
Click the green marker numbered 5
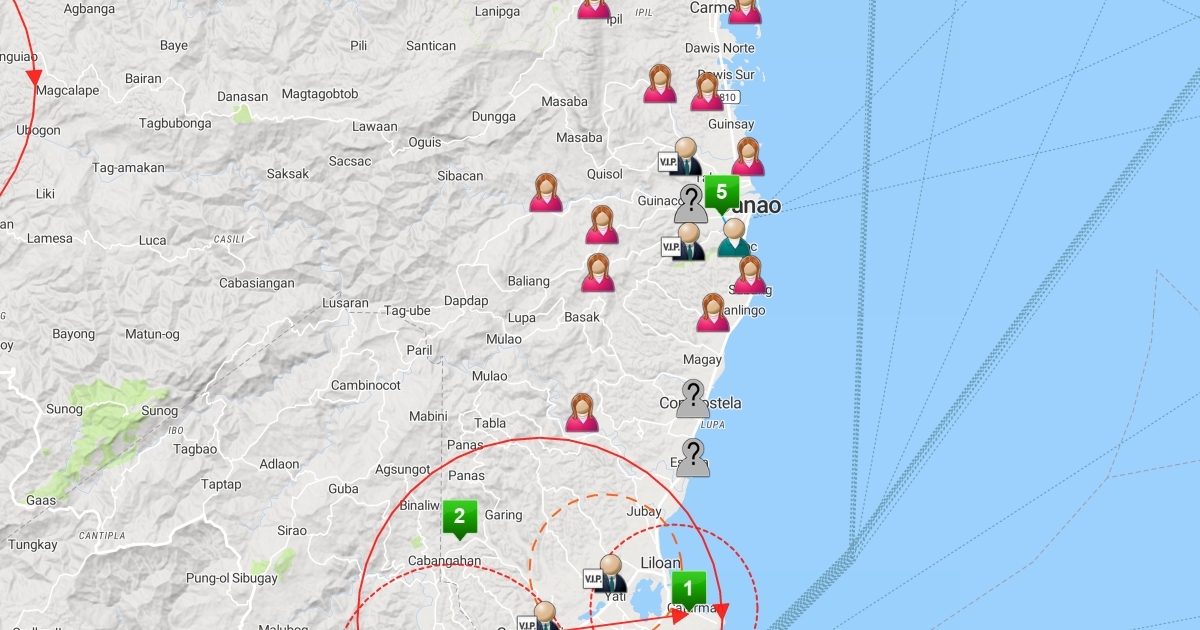pyautogui.click(x=721, y=192)
